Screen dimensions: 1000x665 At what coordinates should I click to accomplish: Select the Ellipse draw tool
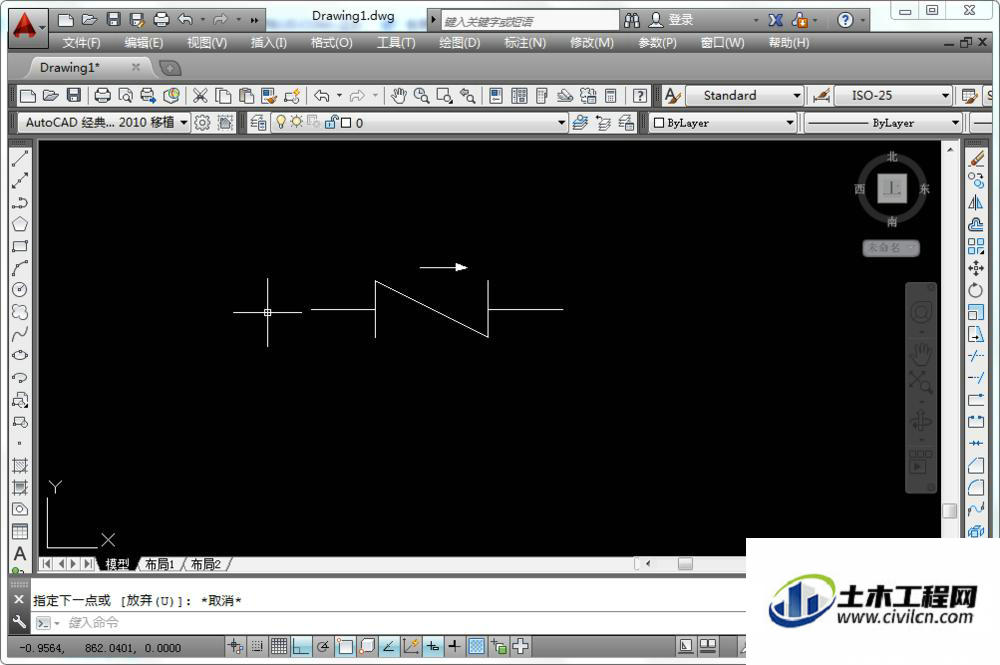coord(20,355)
